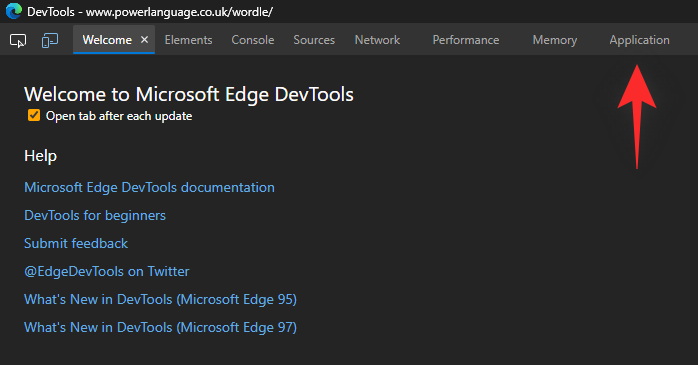Toggle device emulation icon
The height and width of the screenshot is (365, 698).
[50, 41]
